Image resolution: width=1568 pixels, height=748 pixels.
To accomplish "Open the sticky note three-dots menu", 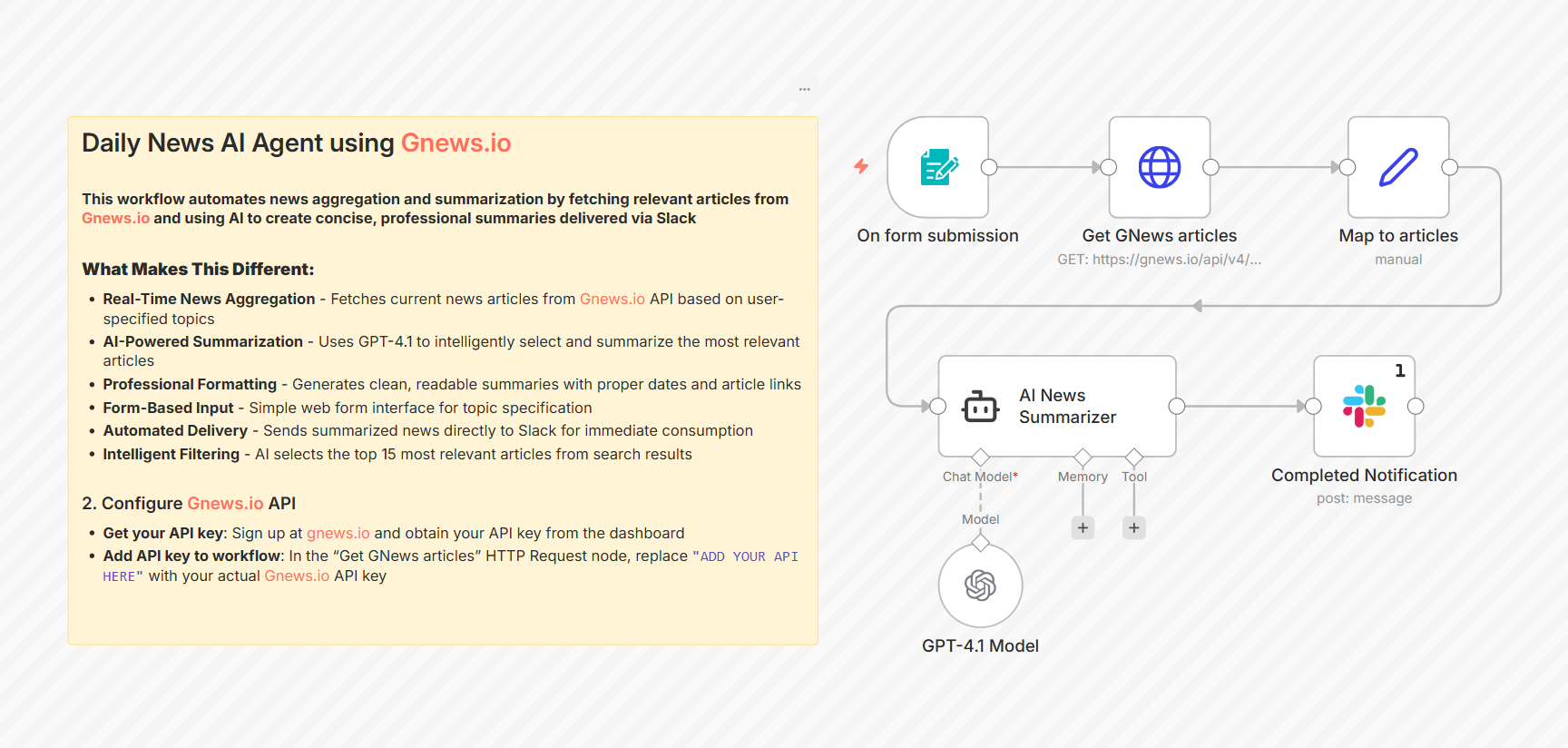I will [804, 89].
